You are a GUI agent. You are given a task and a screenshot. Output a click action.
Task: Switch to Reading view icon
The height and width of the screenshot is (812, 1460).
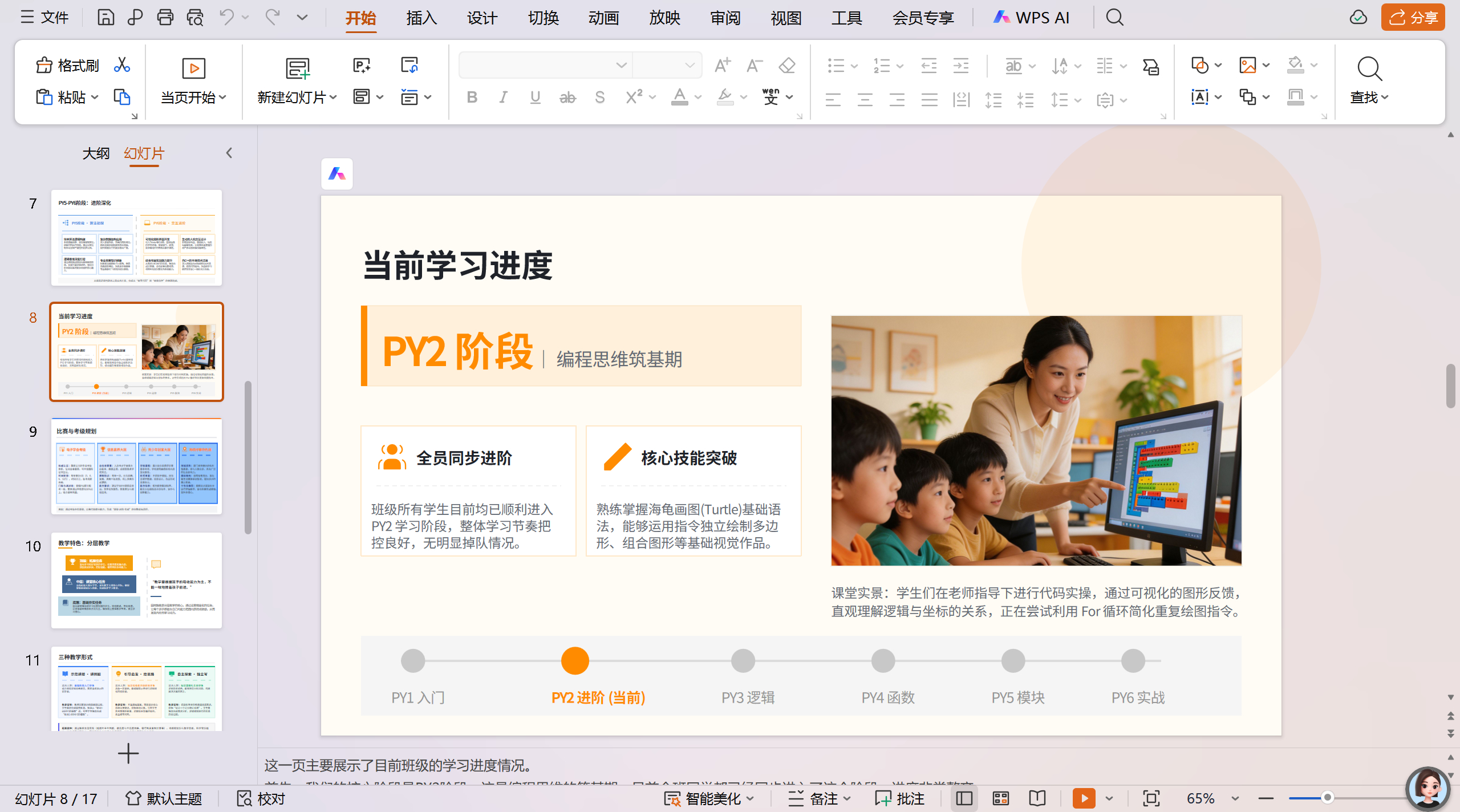[x=1037, y=798]
